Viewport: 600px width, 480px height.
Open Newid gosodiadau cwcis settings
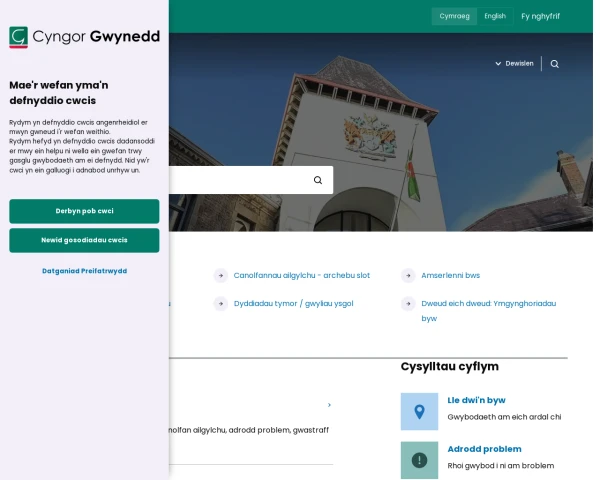tap(84, 240)
